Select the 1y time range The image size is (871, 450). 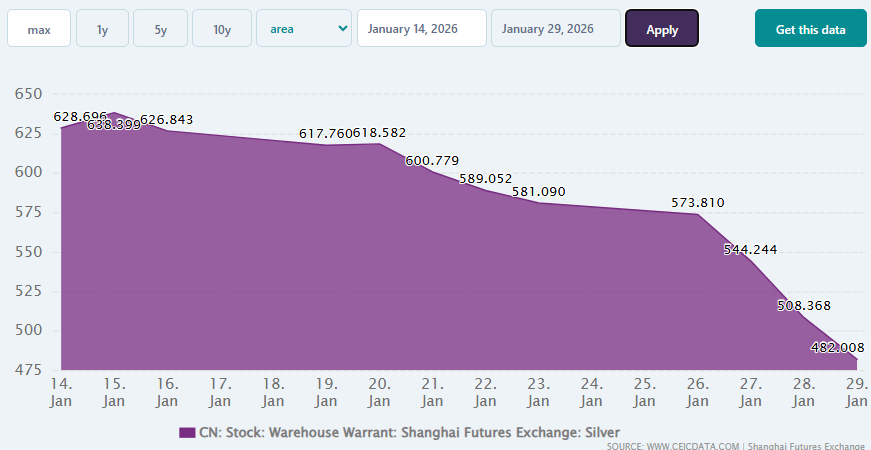pyautogui.click(x=102, y=29)
